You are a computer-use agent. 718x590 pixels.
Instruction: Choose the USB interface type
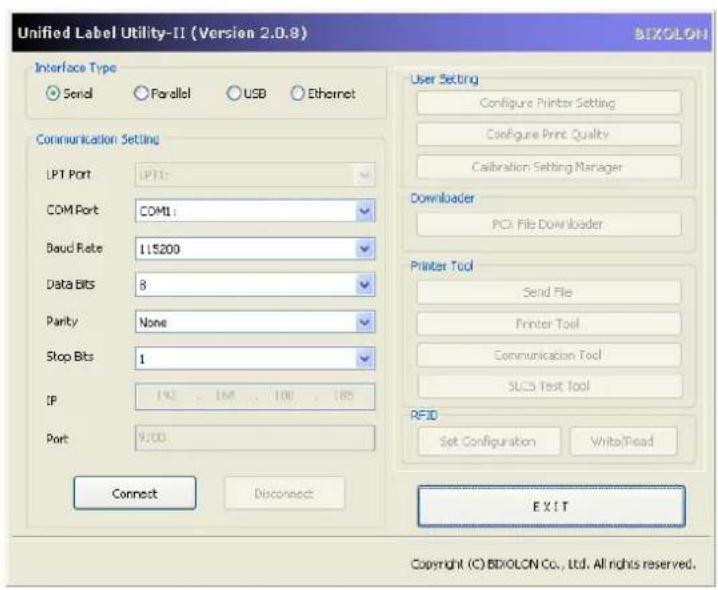coord(234,93)
